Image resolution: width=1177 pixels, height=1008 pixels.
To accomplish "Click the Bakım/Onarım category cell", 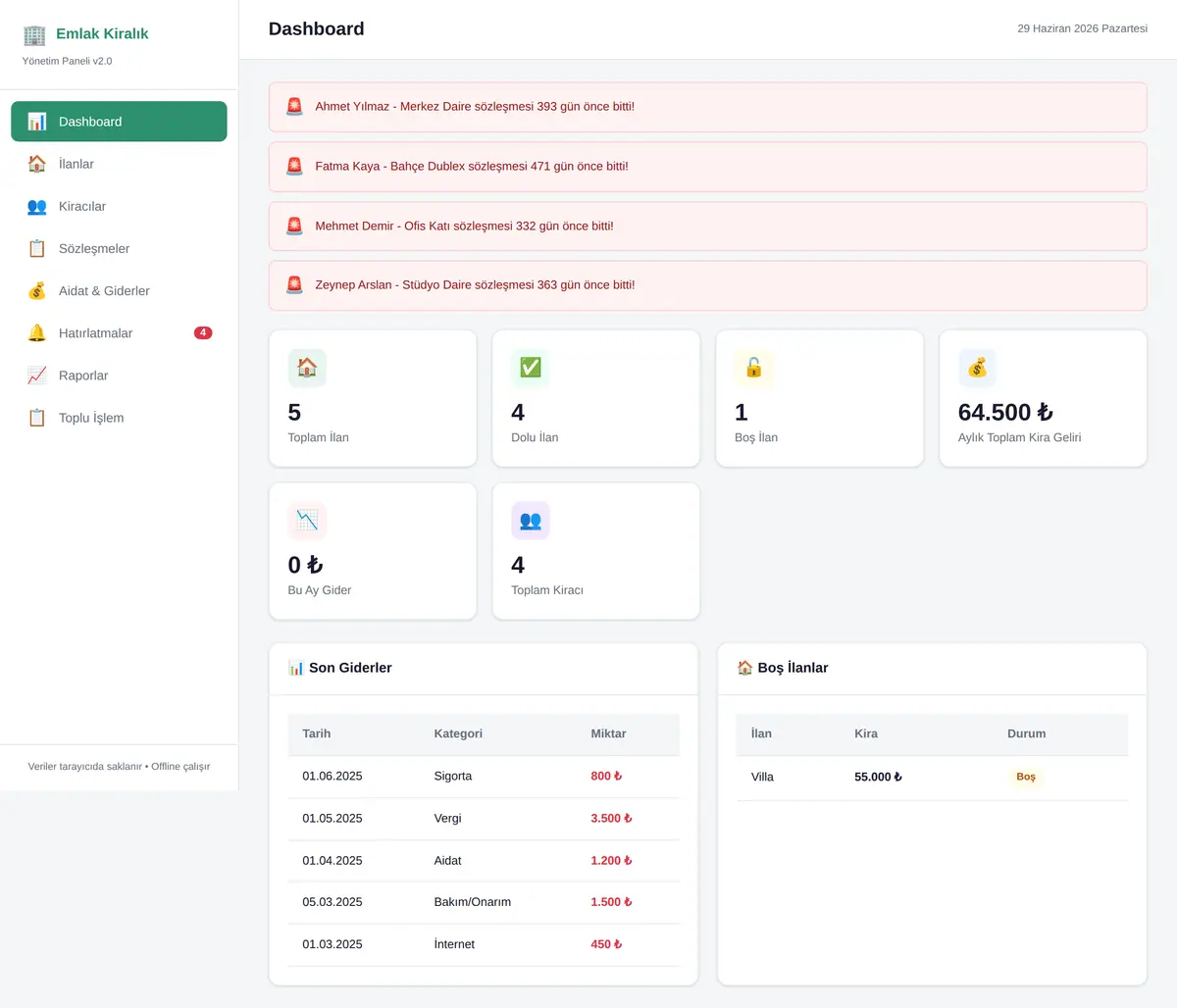I will click(472, 902).
